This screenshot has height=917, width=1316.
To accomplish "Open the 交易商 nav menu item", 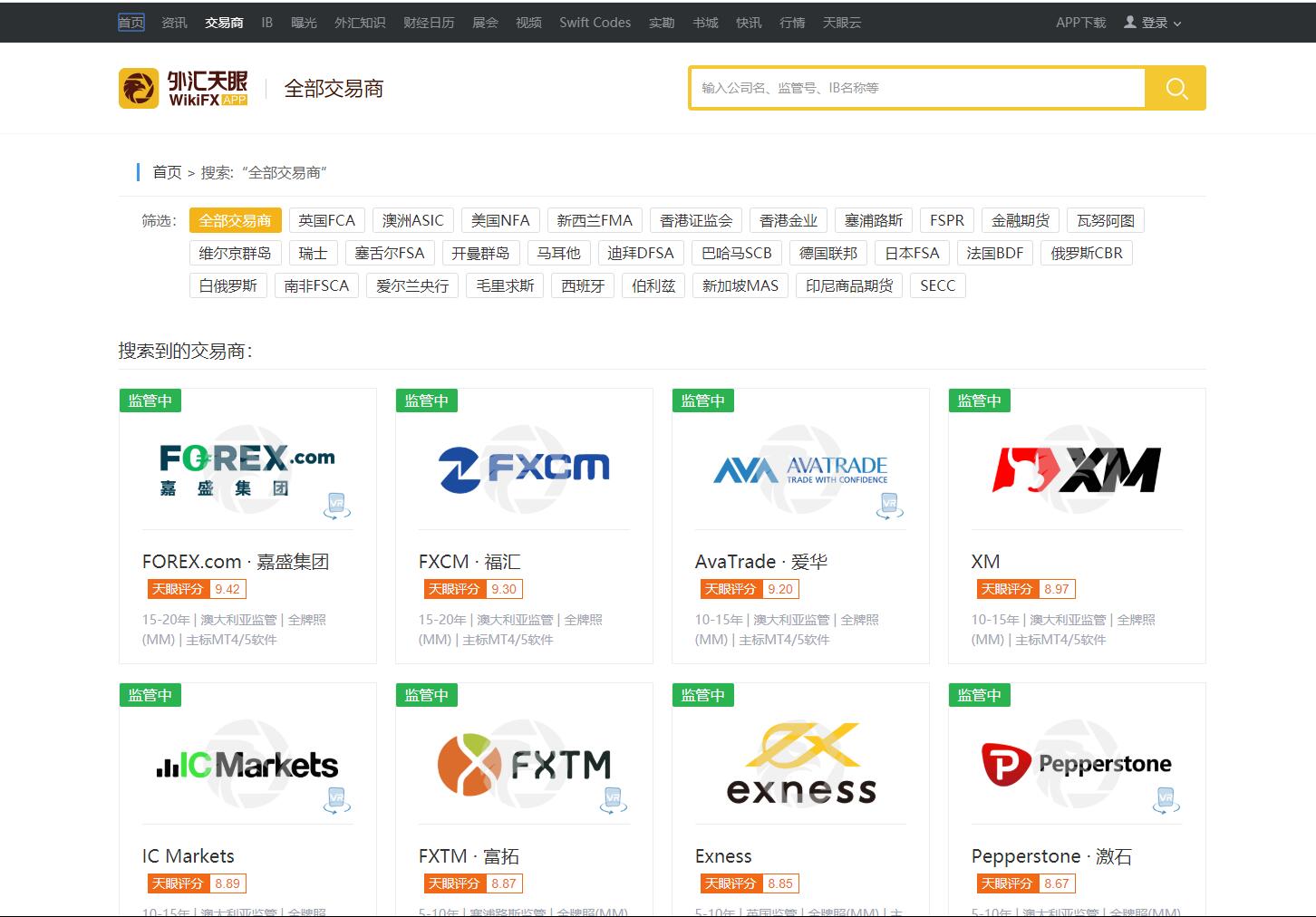I will click(x=224, y=23).
